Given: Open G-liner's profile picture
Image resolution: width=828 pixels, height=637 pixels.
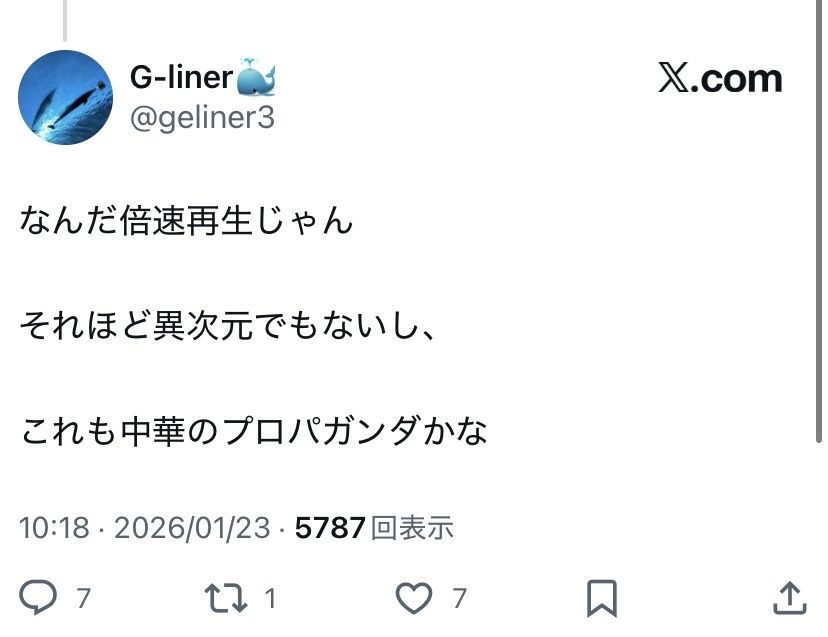Looking at the screenshot, I should 66,97.
